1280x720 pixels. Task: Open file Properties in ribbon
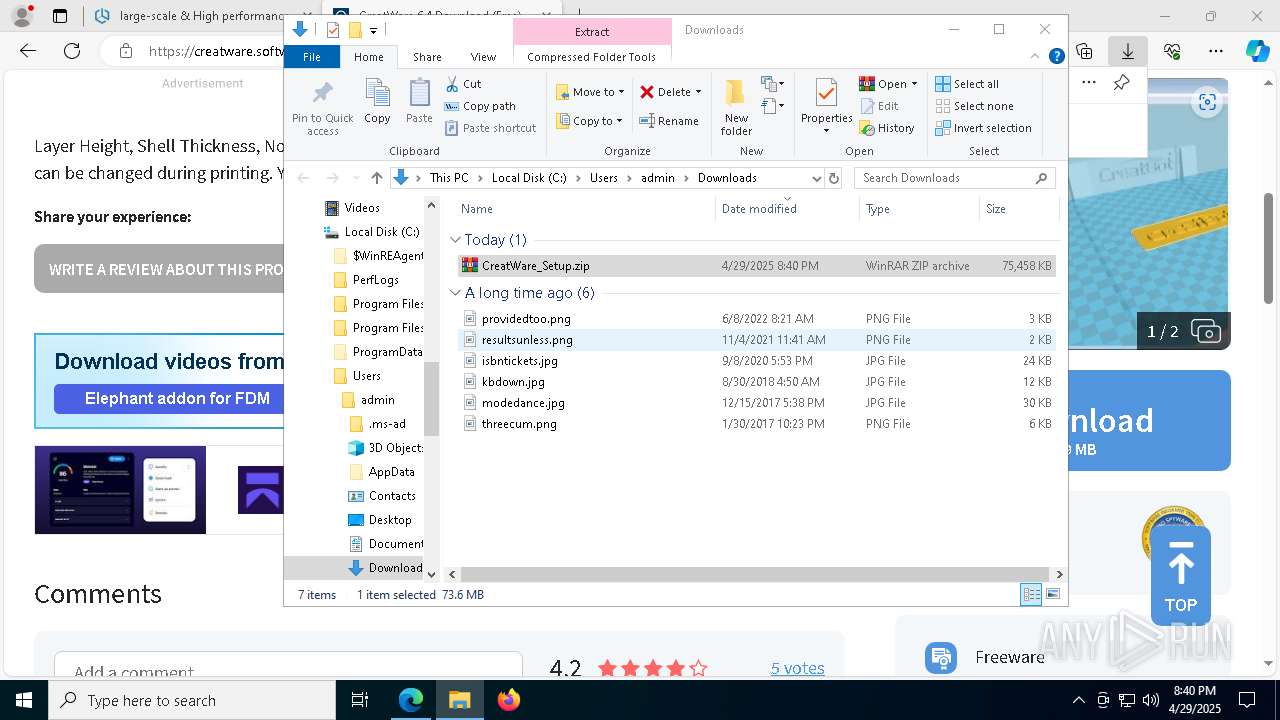(x=826, y=106)
